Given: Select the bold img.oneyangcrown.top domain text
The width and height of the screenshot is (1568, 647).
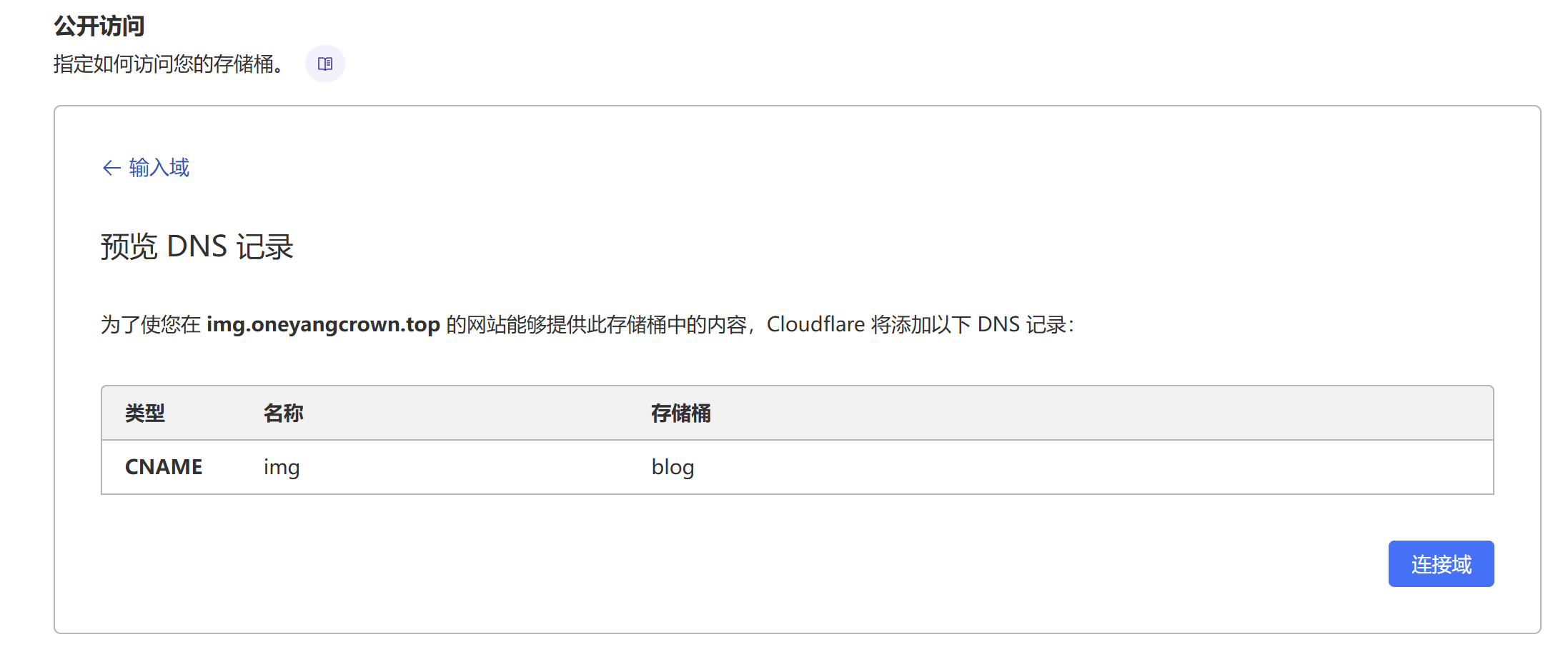Looking at the screenshot, I should pos(323,325).
